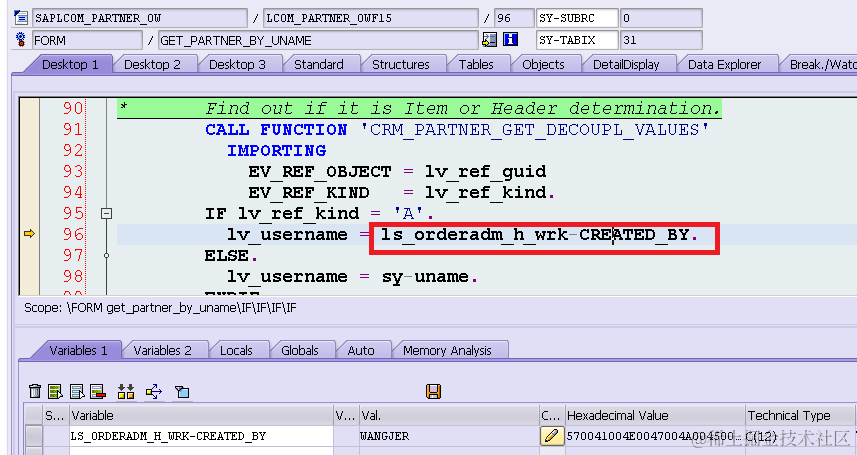The image size is (857, 455).
Task: Click the filter box icon in variables toolbar
Action: 182,392
